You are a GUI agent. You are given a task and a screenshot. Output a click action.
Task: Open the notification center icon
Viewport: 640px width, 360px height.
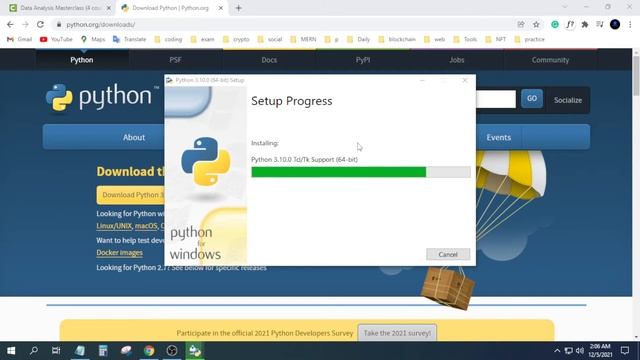tap(624, 351)
